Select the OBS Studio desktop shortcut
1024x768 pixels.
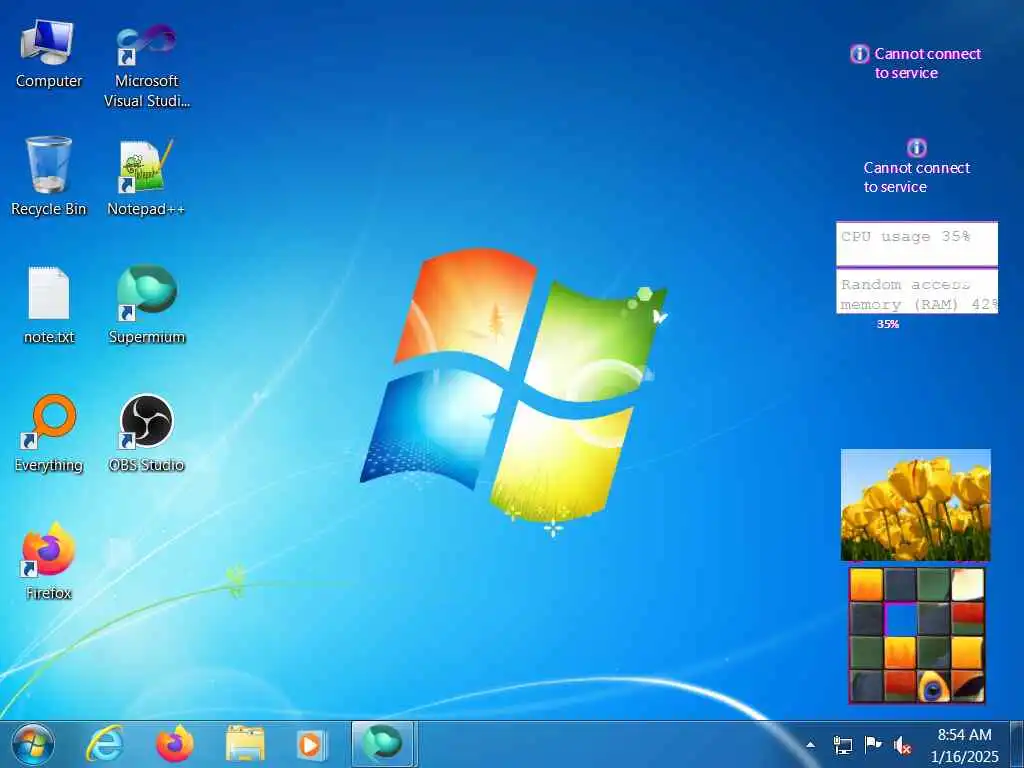pyautogui.click(x=146, y=434)
